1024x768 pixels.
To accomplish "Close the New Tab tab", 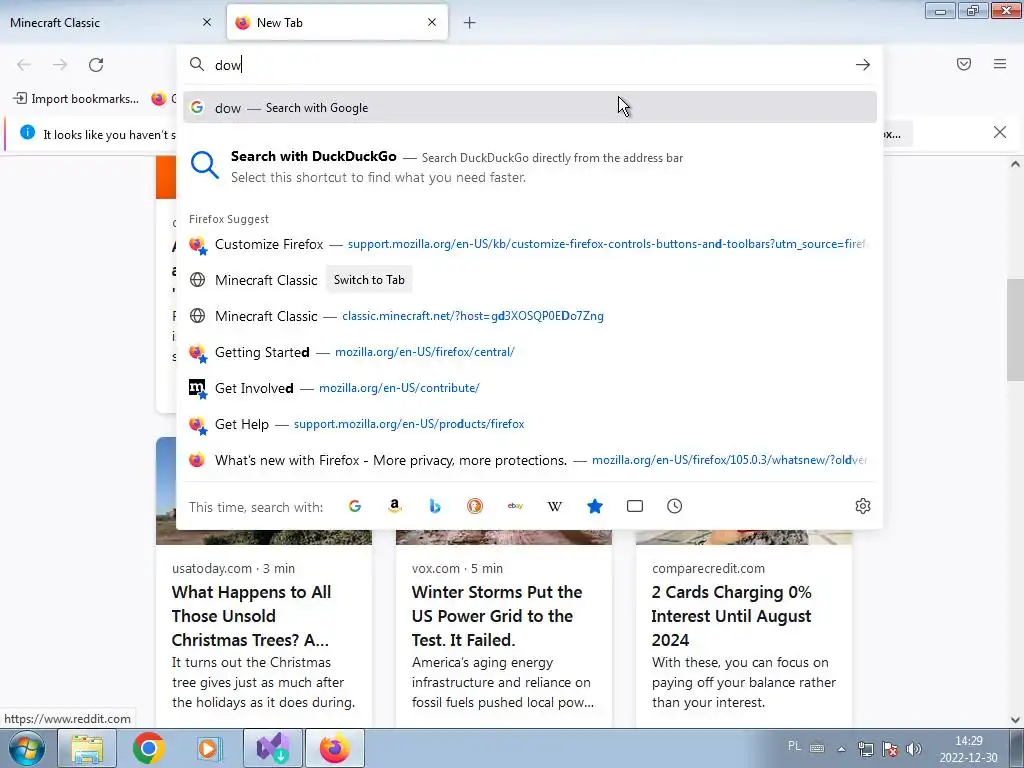I will (x=432, y=22).
